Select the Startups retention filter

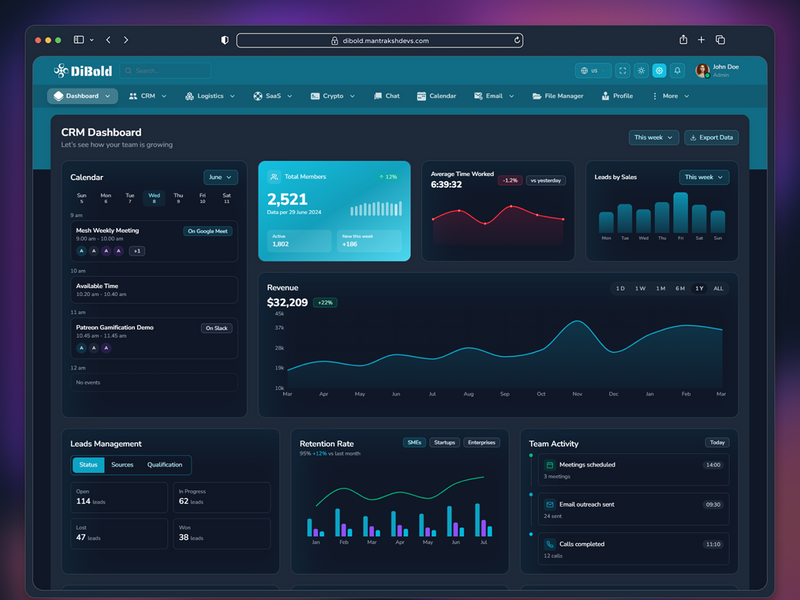444,443
